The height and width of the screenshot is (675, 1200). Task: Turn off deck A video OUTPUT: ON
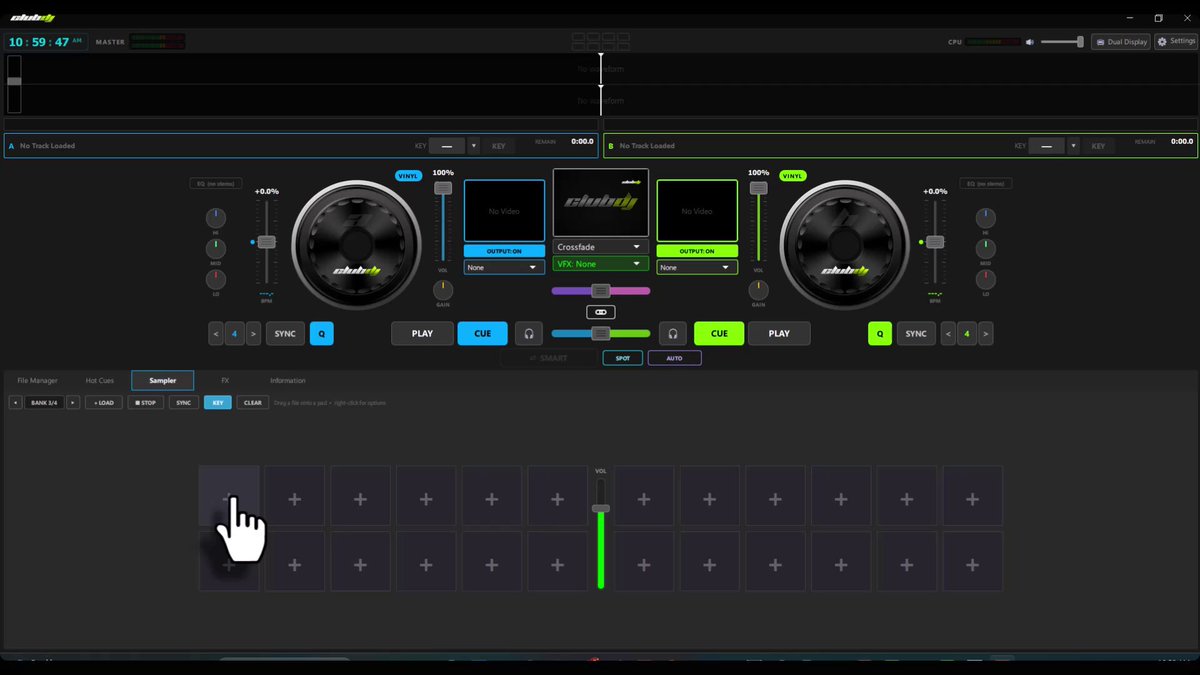[504, 251]
